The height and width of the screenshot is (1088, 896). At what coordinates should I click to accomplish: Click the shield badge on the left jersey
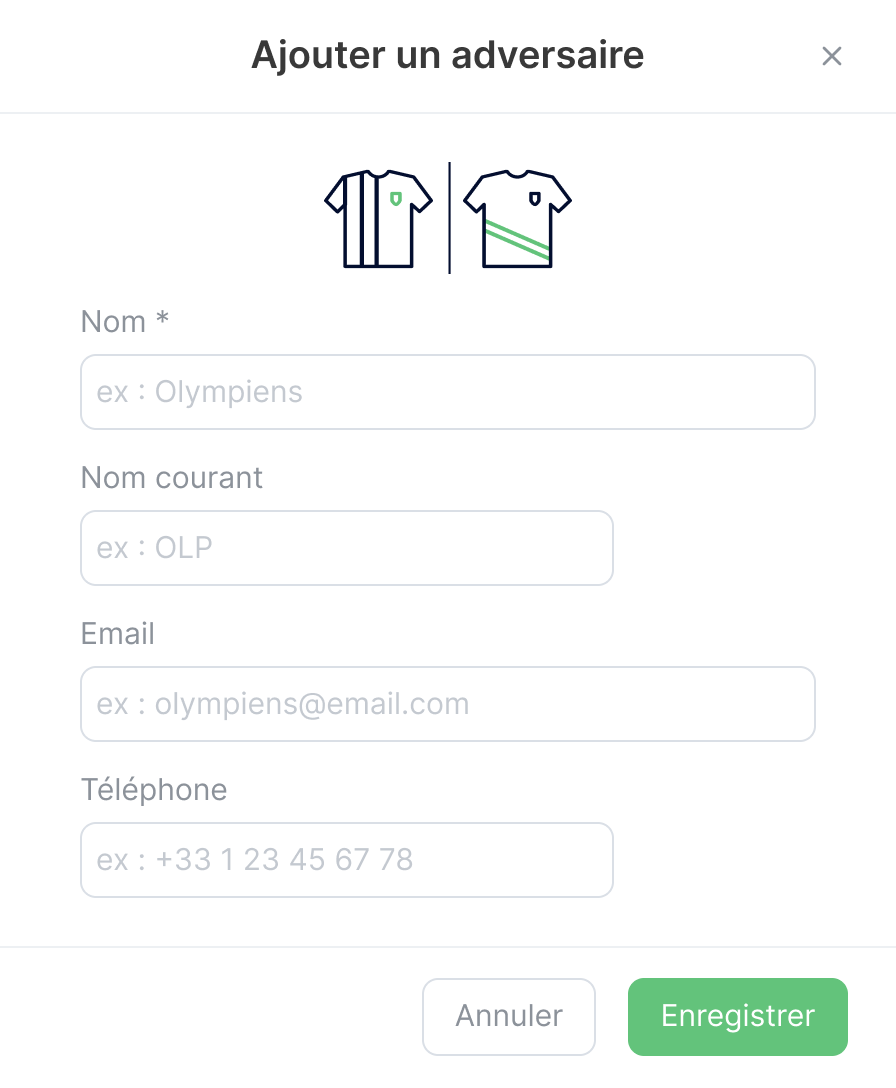(x=396, y=197)
